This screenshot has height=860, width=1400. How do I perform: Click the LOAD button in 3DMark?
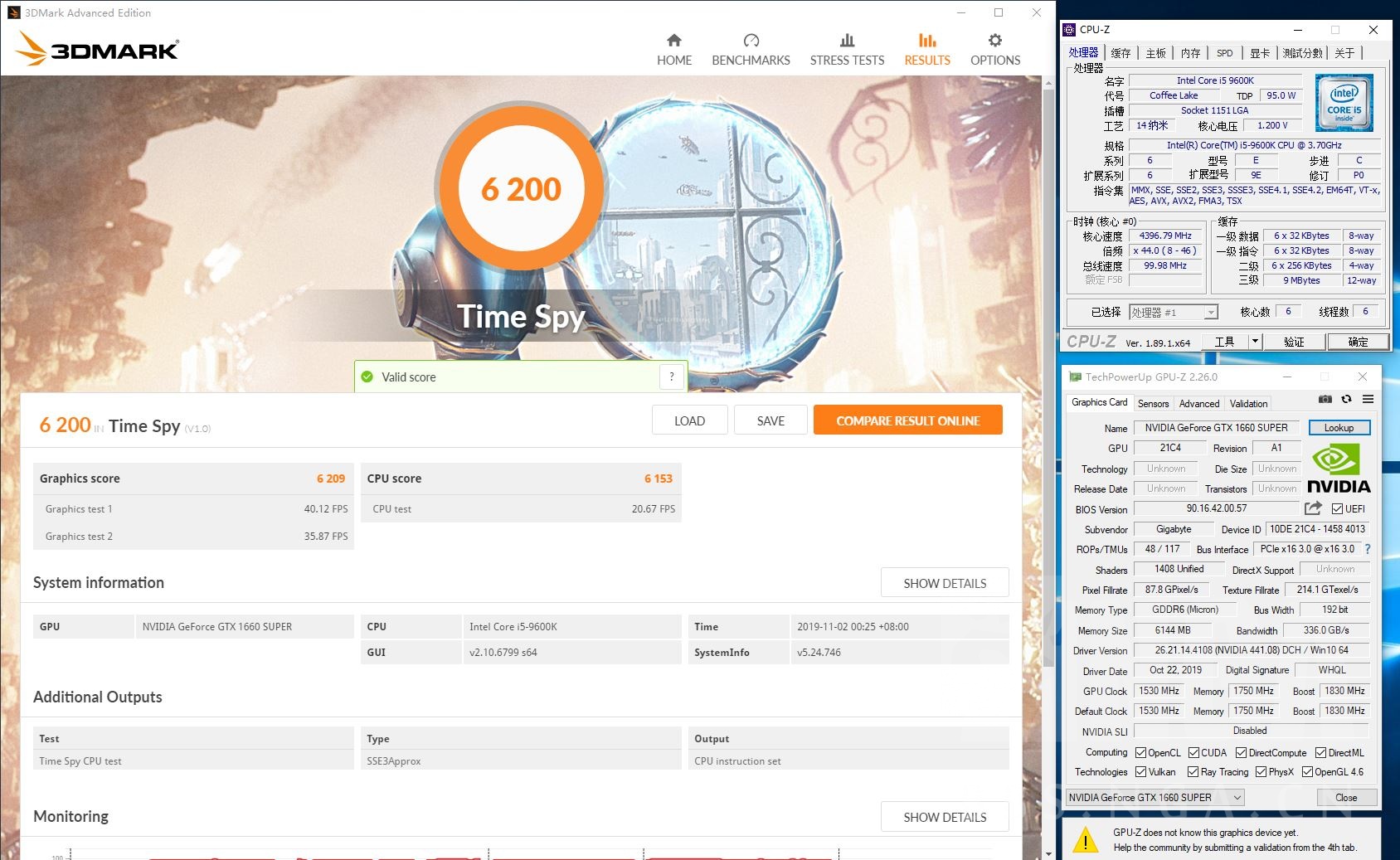689,420
